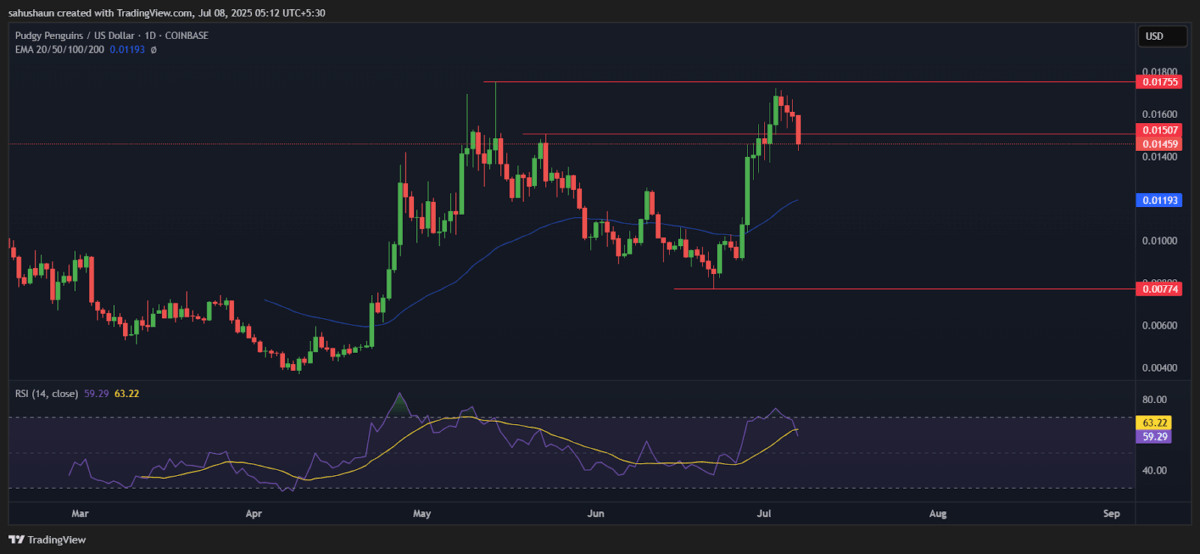Click the yellow 63.22 value in RSI legend
Image resolution: width=1200 pixels, height=554 pixels.
[127, 393]
